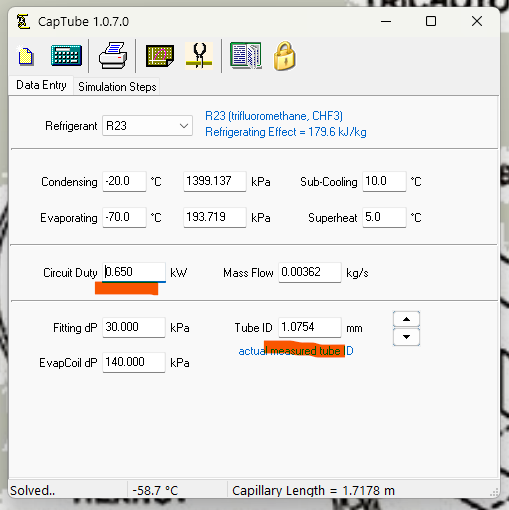Maximize the CapTube window

click(431, 22)
